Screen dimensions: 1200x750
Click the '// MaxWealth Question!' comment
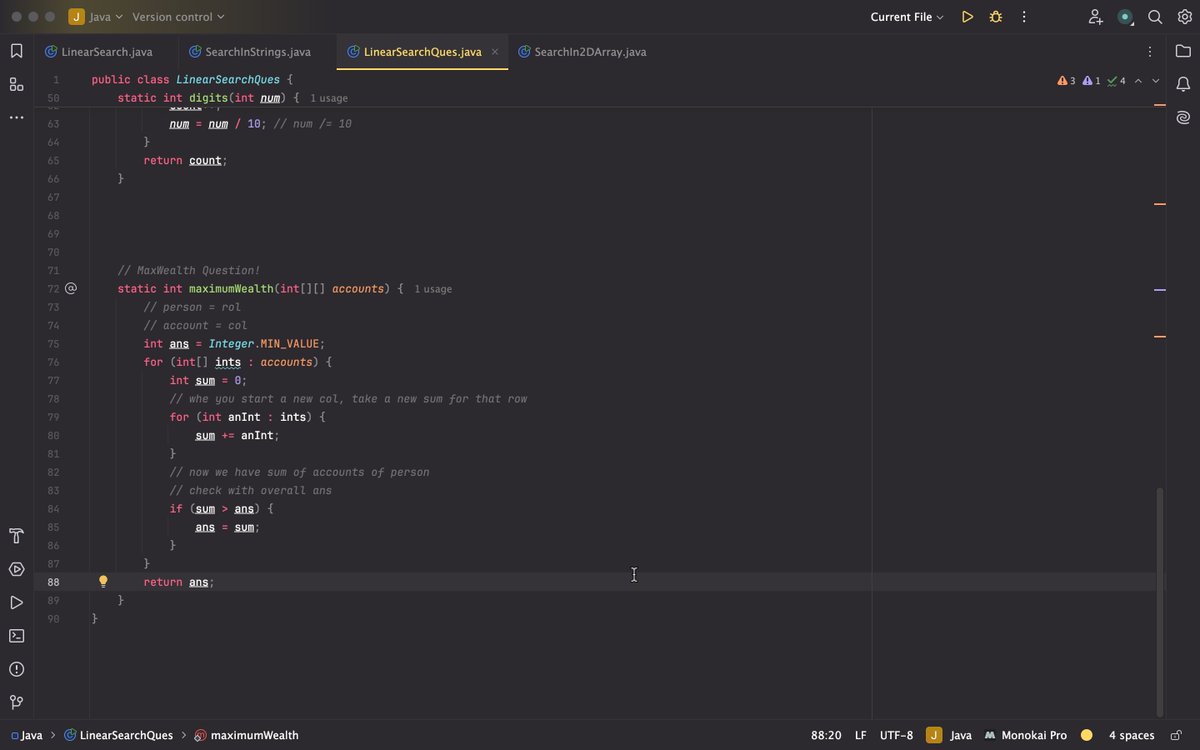(188, 270)
